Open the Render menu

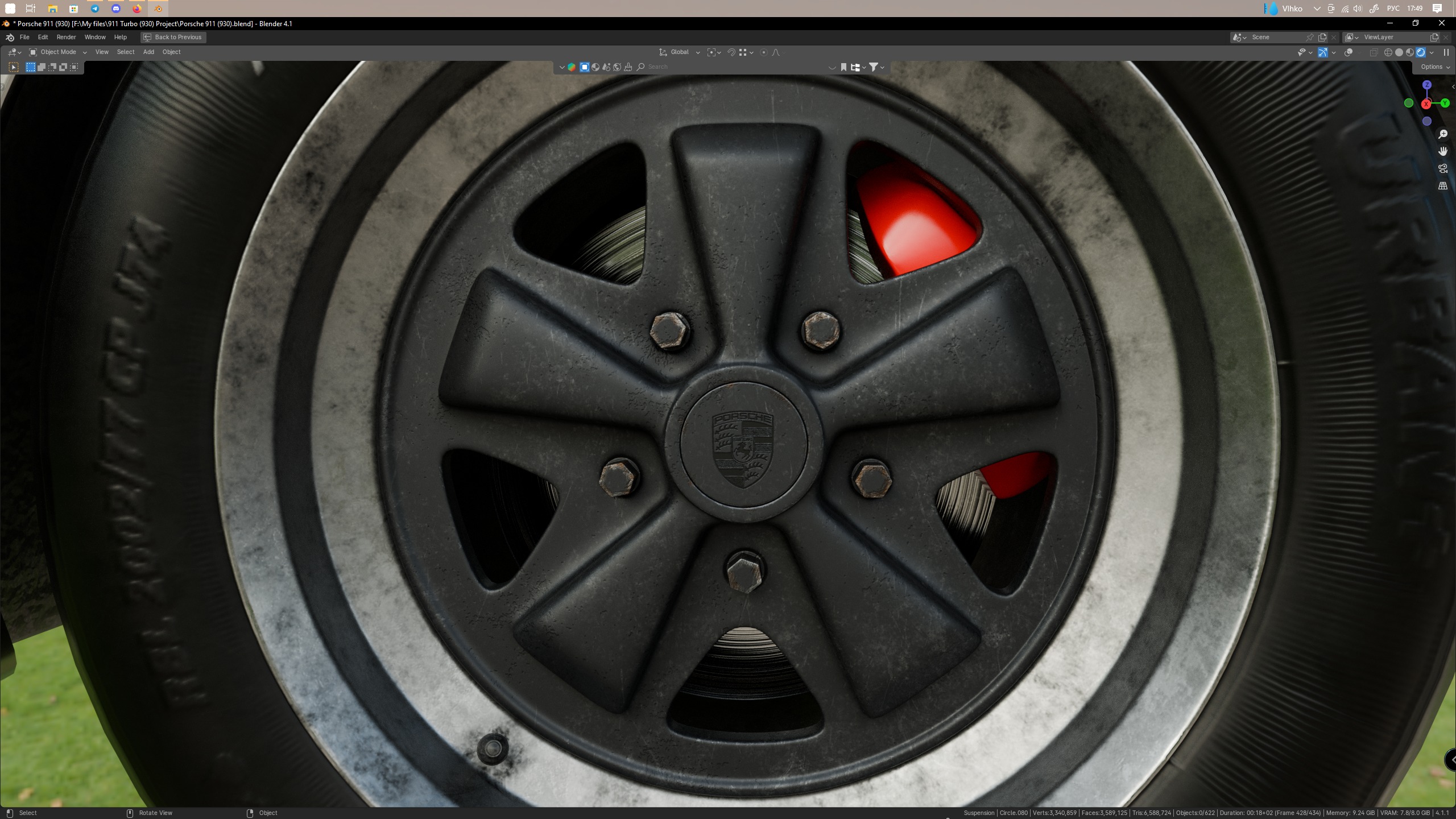(x=66, y=37)
